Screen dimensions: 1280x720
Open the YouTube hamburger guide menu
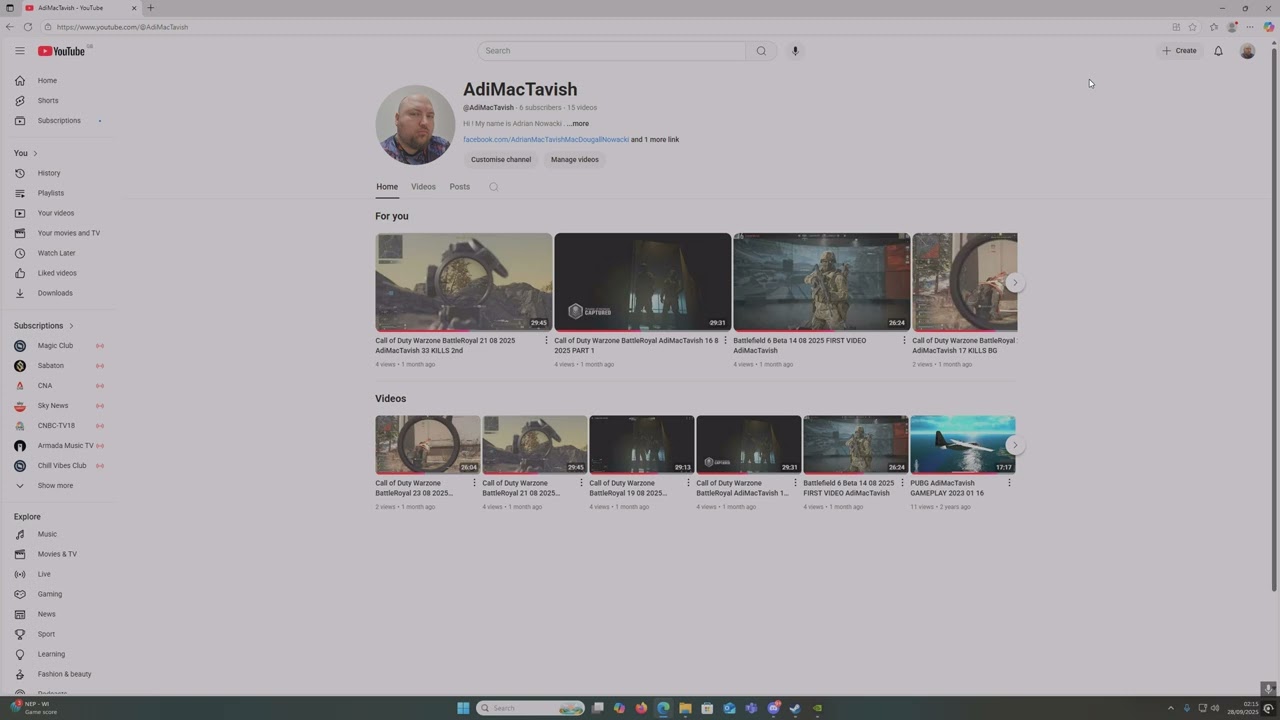point(19,51)
